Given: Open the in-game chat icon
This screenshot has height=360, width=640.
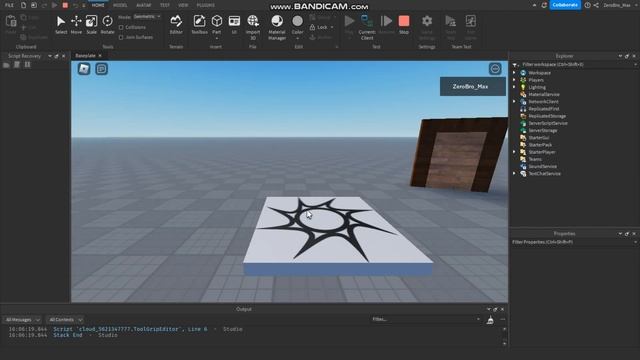Looking at the screenshot, I should pos(102,69).
